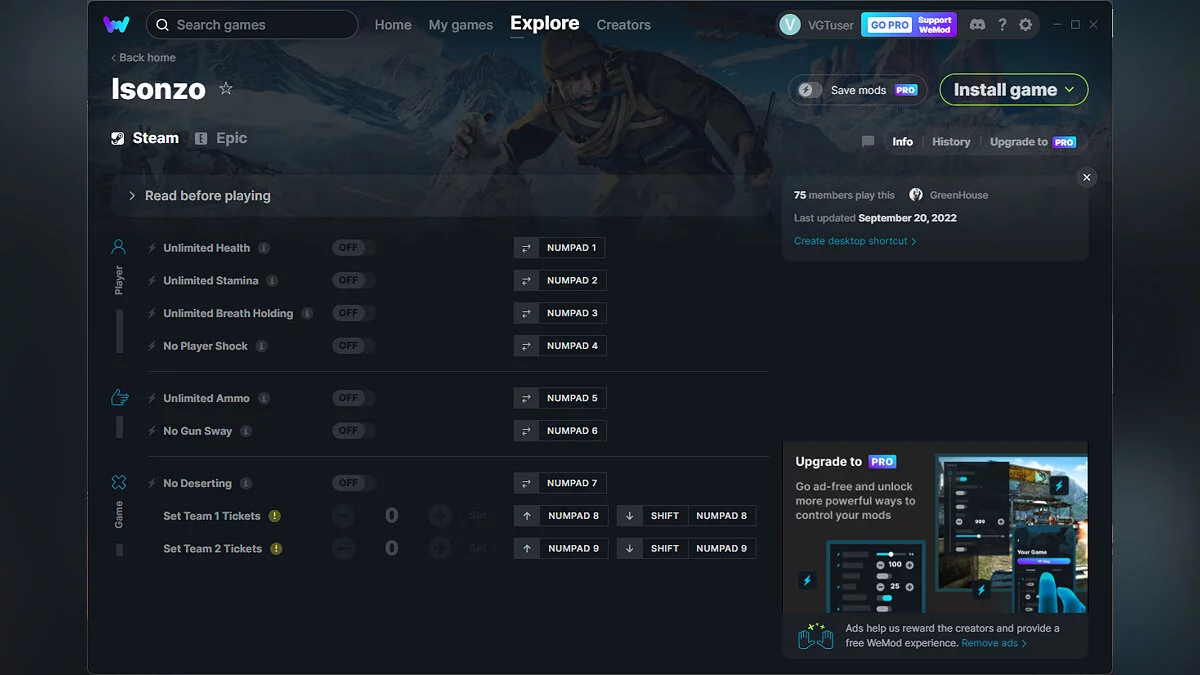The image size is (1200, 675).
Task: Go to the Creators tab
Action: [624, 25]
